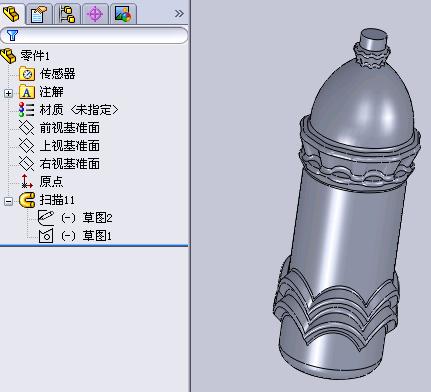Click the 前视基准面 plane icon
The image size is (431, 392).
(x=26, y=128)
